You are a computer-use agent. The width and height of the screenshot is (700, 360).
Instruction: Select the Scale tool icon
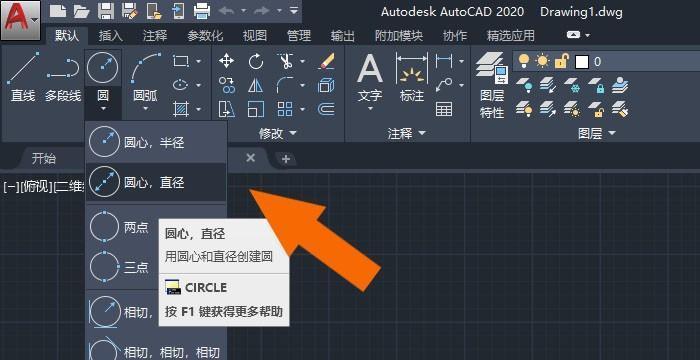click(x=256, y=109)
